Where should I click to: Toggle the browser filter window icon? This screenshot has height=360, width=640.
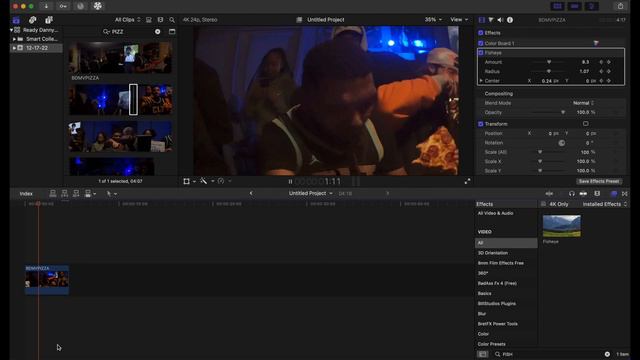pos(172,31)
